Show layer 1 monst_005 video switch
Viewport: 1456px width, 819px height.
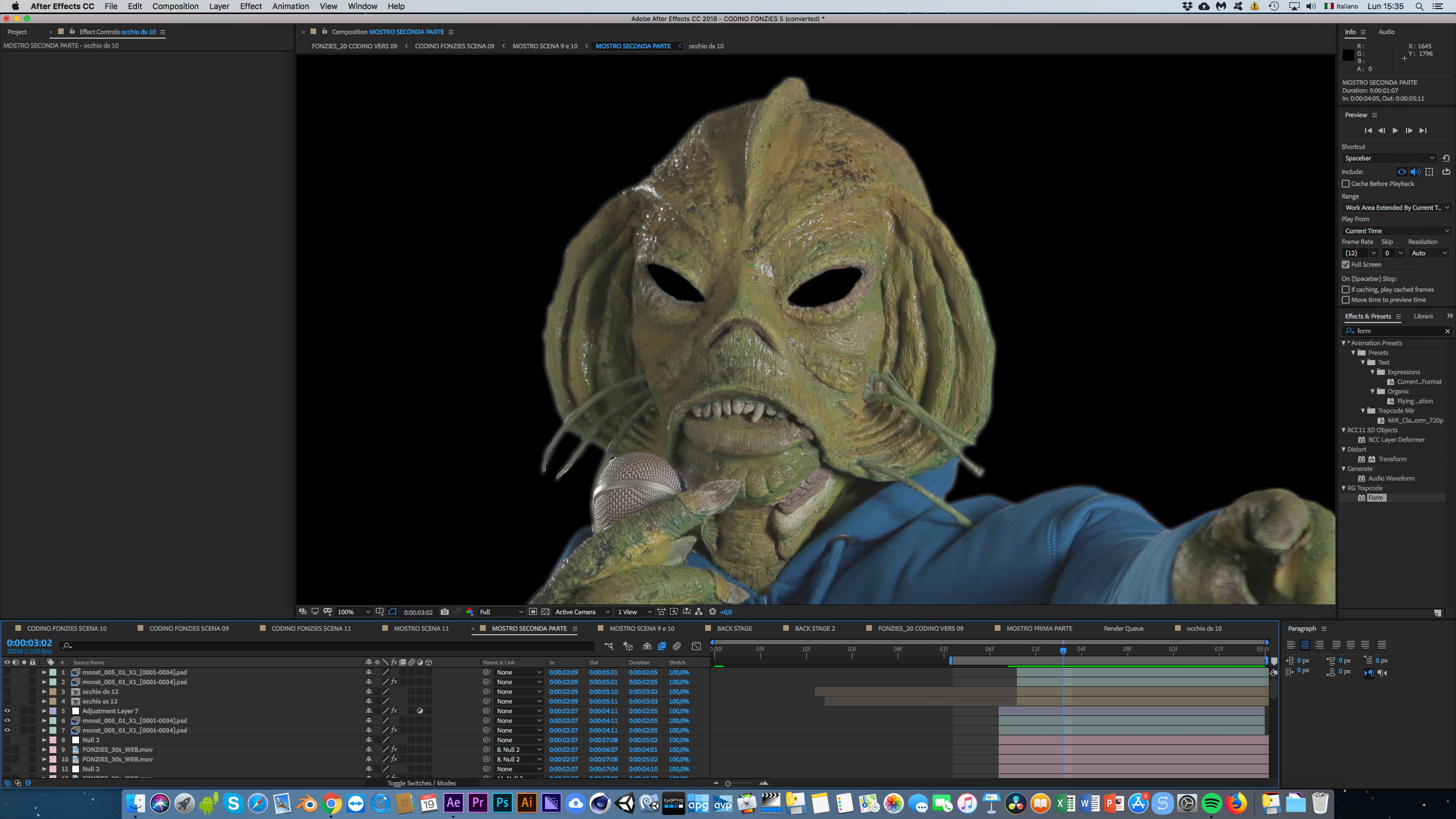tap(7, 672)
